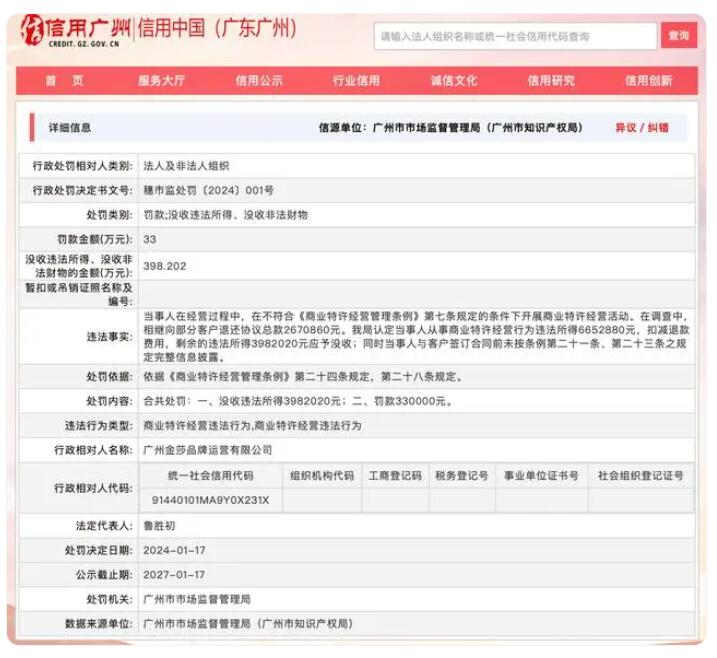This screenshot has width=717, height=658.
Task: Select the 处罚依据 value text
Action: pos(304,377)
